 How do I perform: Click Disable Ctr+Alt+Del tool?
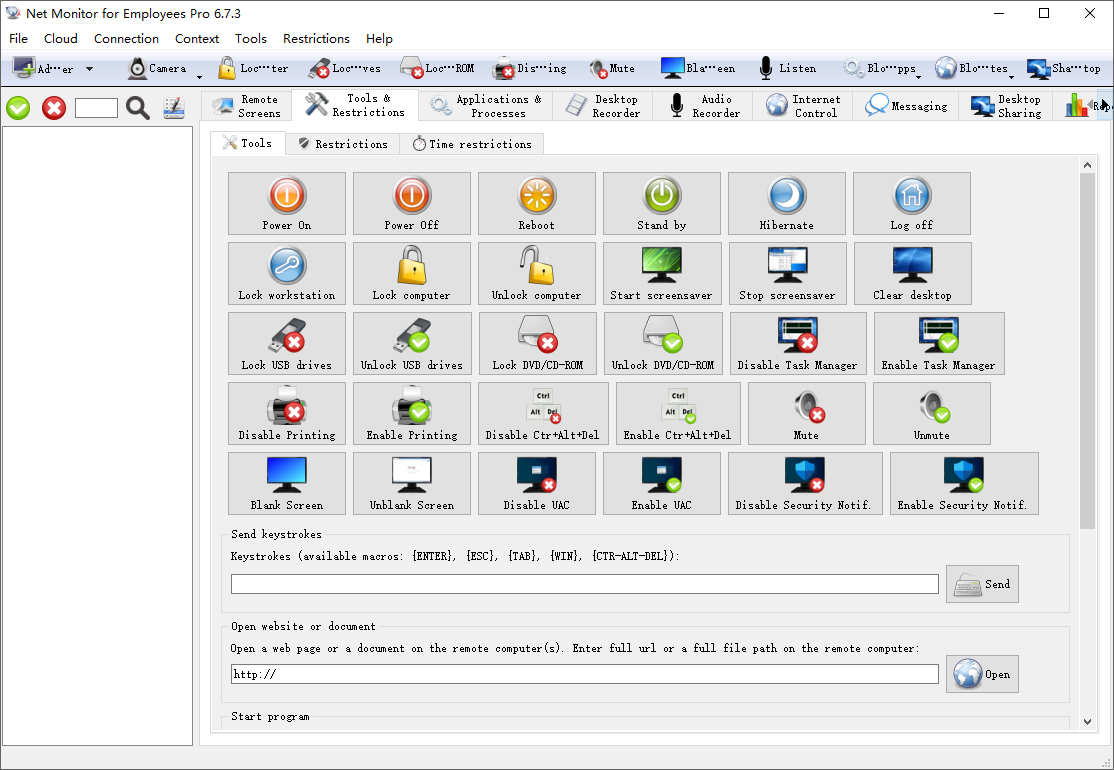click(x=543, y=413)
